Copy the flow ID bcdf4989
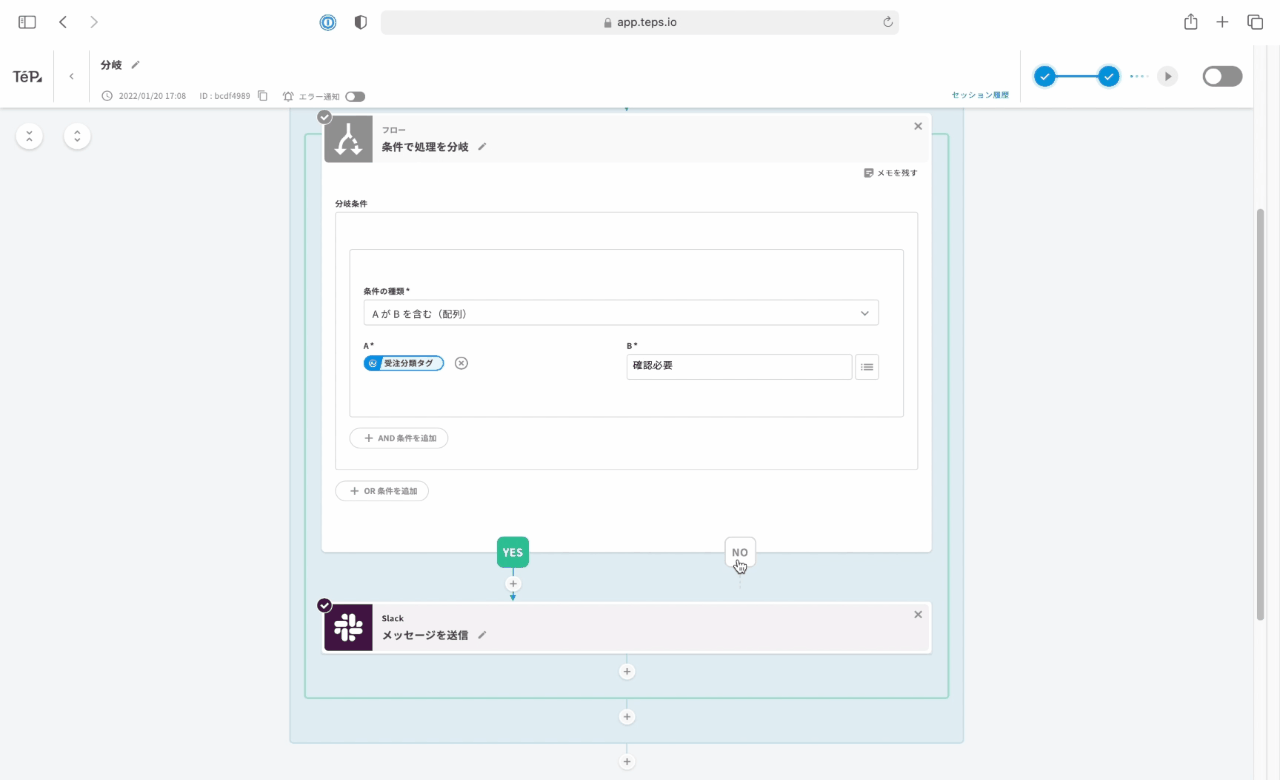 click(x=263, y=96)
